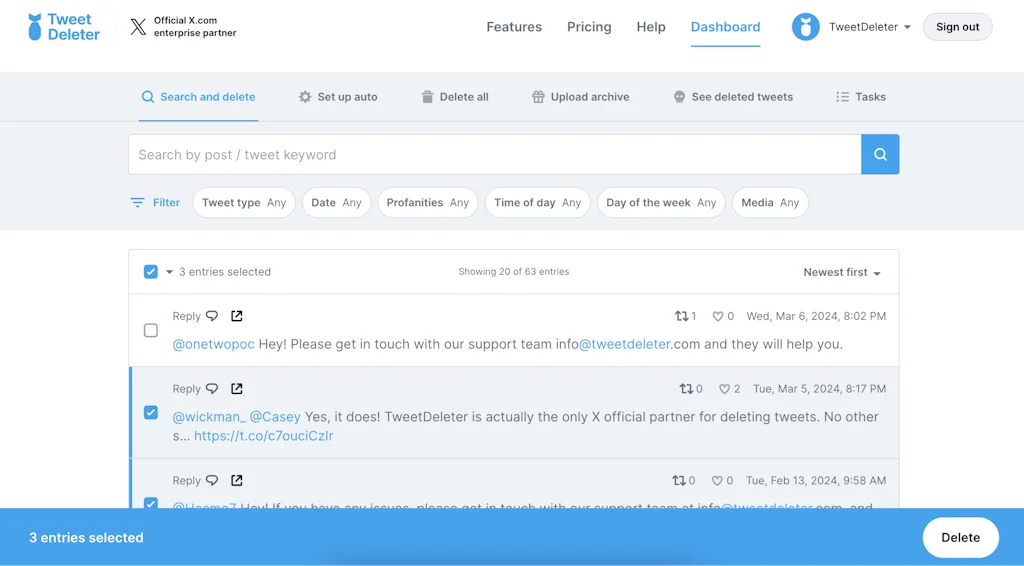Click the @onetwopoc mention link
1024x566 pixels.
pyautogui.click(x=213, y=344)
